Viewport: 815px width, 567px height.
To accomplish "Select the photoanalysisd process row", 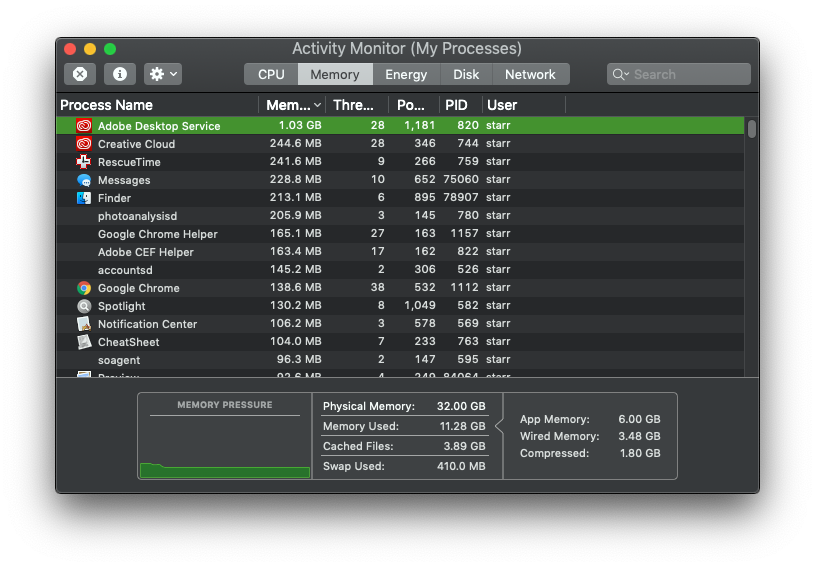I will [x=400, y=216].
